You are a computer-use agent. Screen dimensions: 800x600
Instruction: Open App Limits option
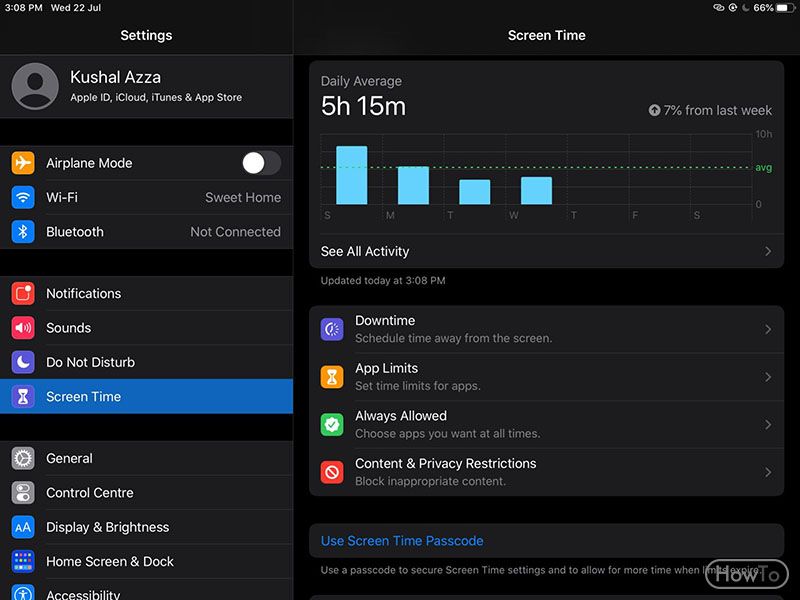point(546,377)
